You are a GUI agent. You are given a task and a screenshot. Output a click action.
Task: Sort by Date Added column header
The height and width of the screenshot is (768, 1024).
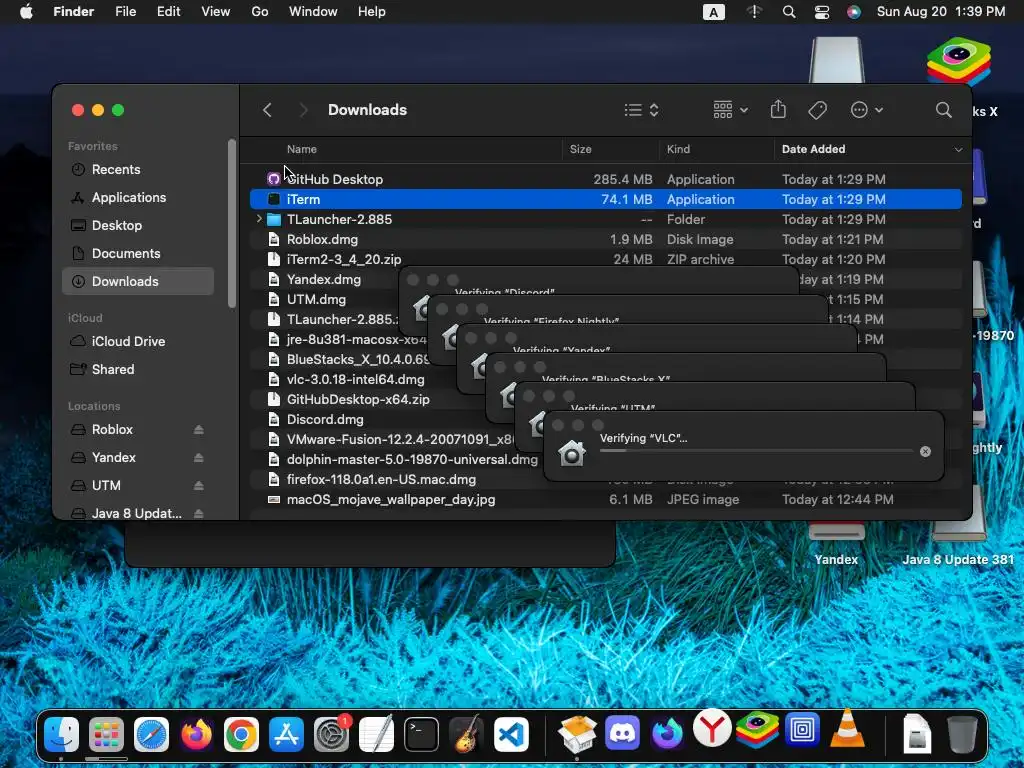pos(813,149)
